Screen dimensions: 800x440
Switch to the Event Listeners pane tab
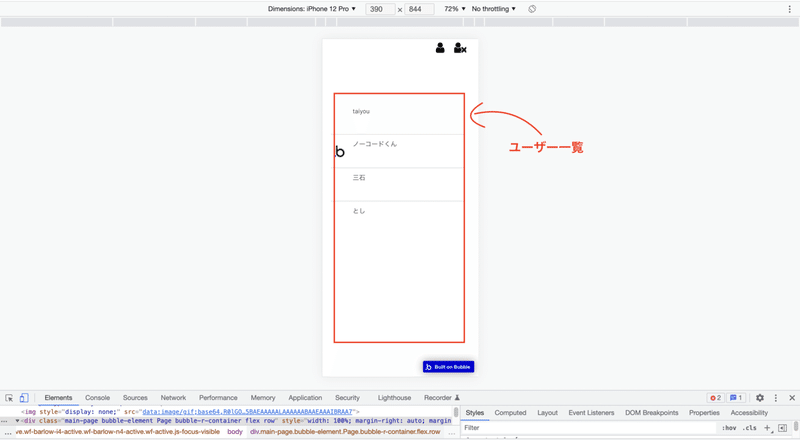pos(591,413)
